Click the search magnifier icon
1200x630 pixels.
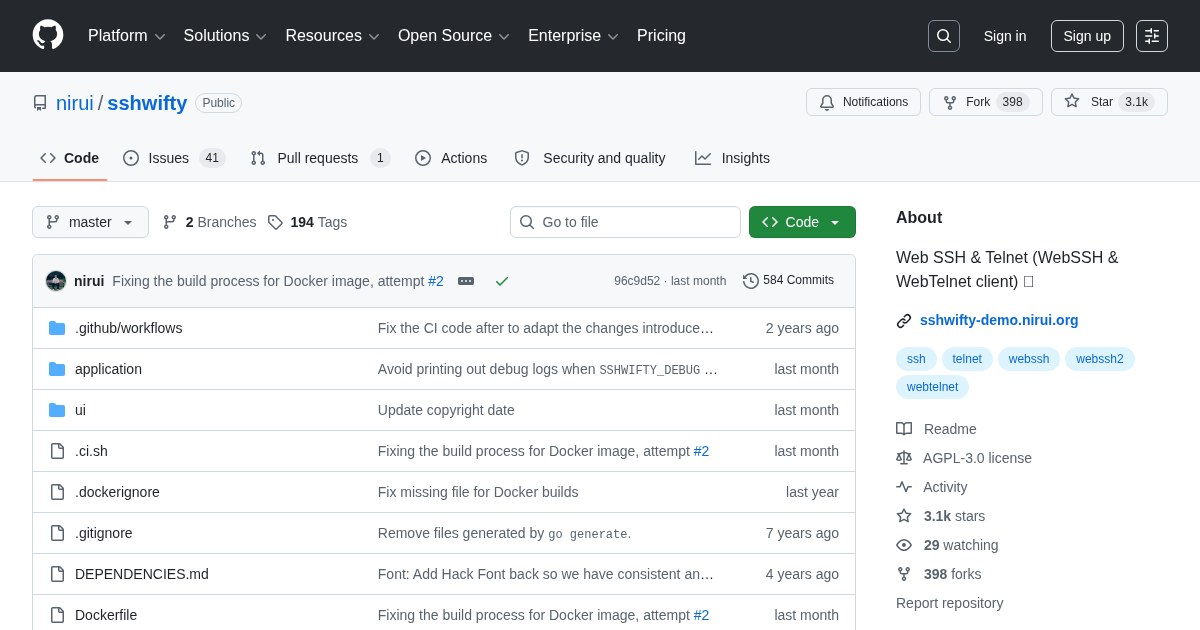[943, 36]
